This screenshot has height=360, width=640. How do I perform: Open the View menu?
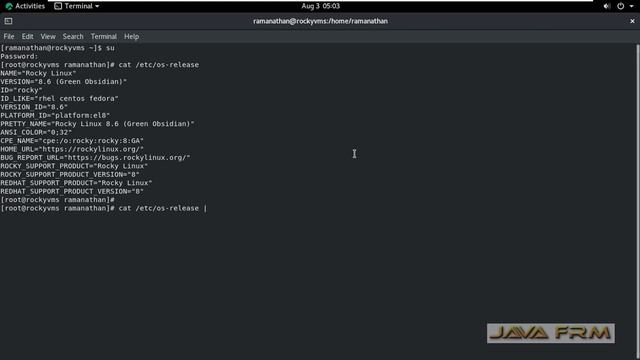48,36
